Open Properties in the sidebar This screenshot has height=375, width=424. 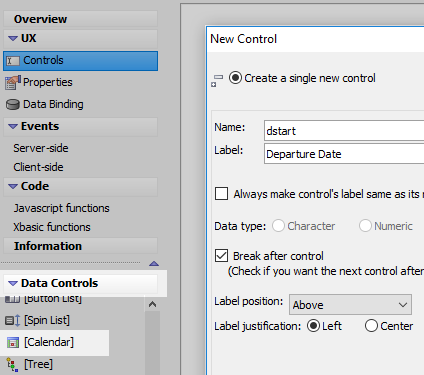pyautogui.click(x=48, y=82)
